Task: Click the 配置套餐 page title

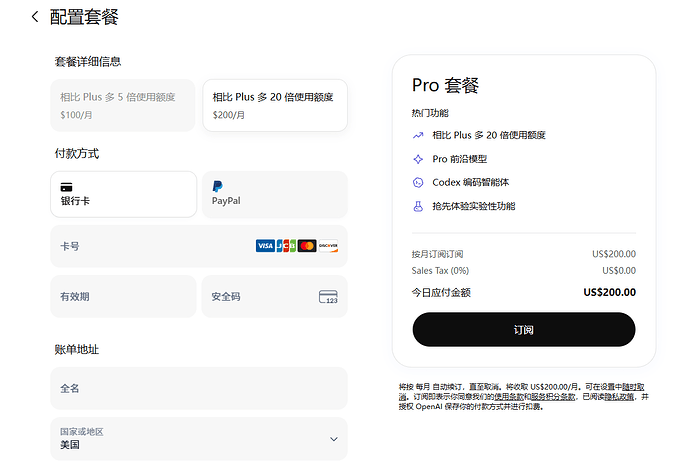Action: tap(84, 17)
